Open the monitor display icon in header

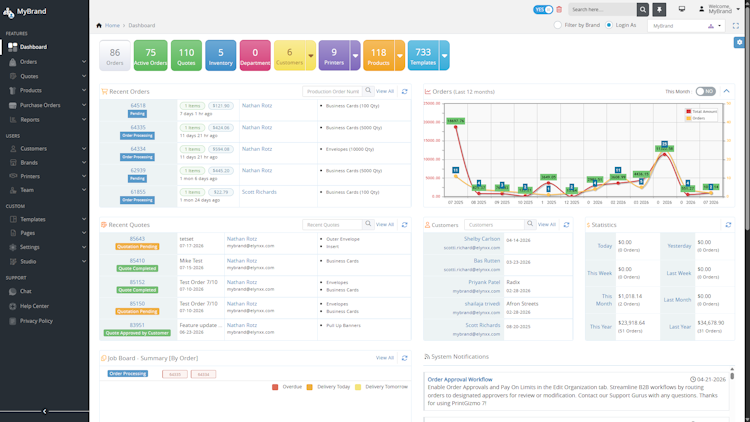682,9
